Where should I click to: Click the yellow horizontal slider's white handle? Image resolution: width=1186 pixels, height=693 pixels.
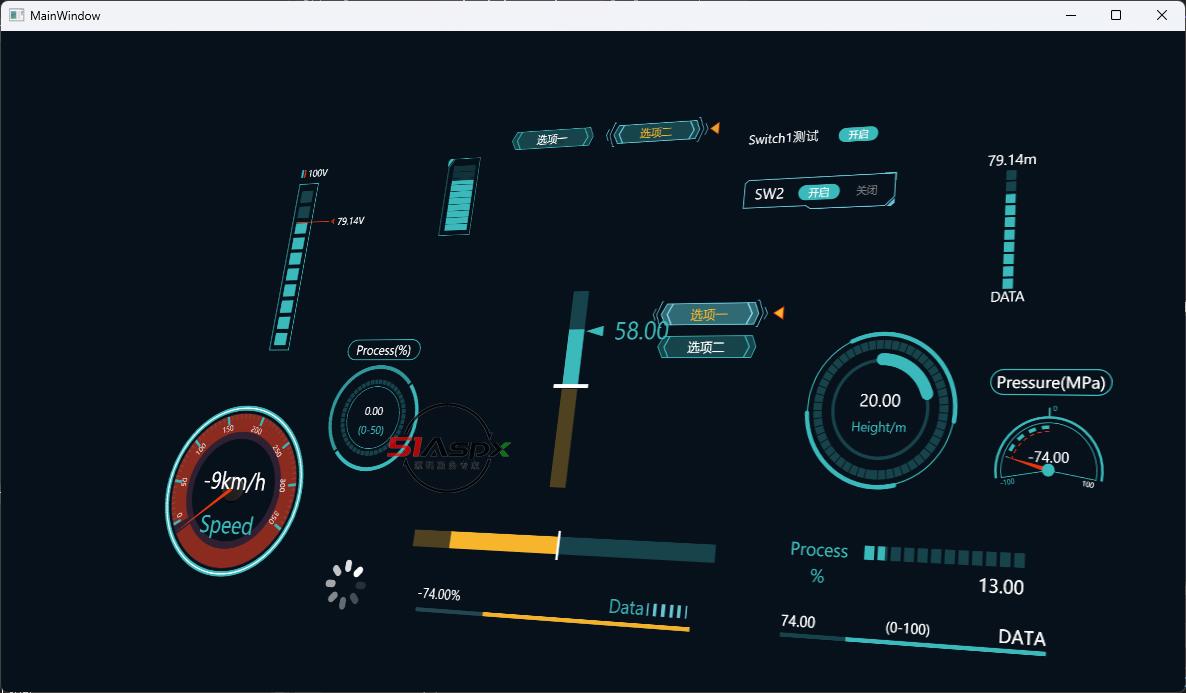(x=558, y=545)
